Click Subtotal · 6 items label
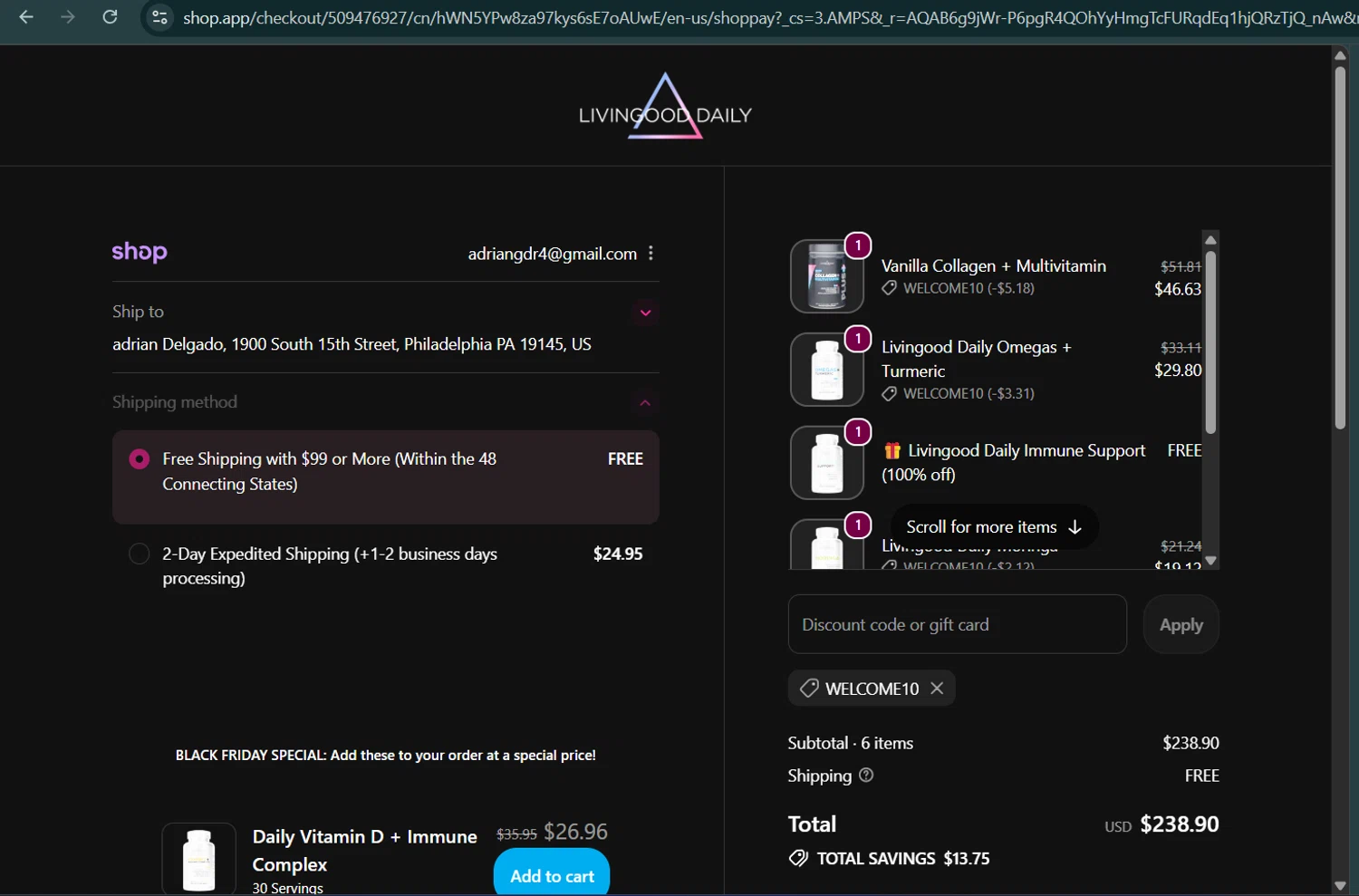 point(850,743)
